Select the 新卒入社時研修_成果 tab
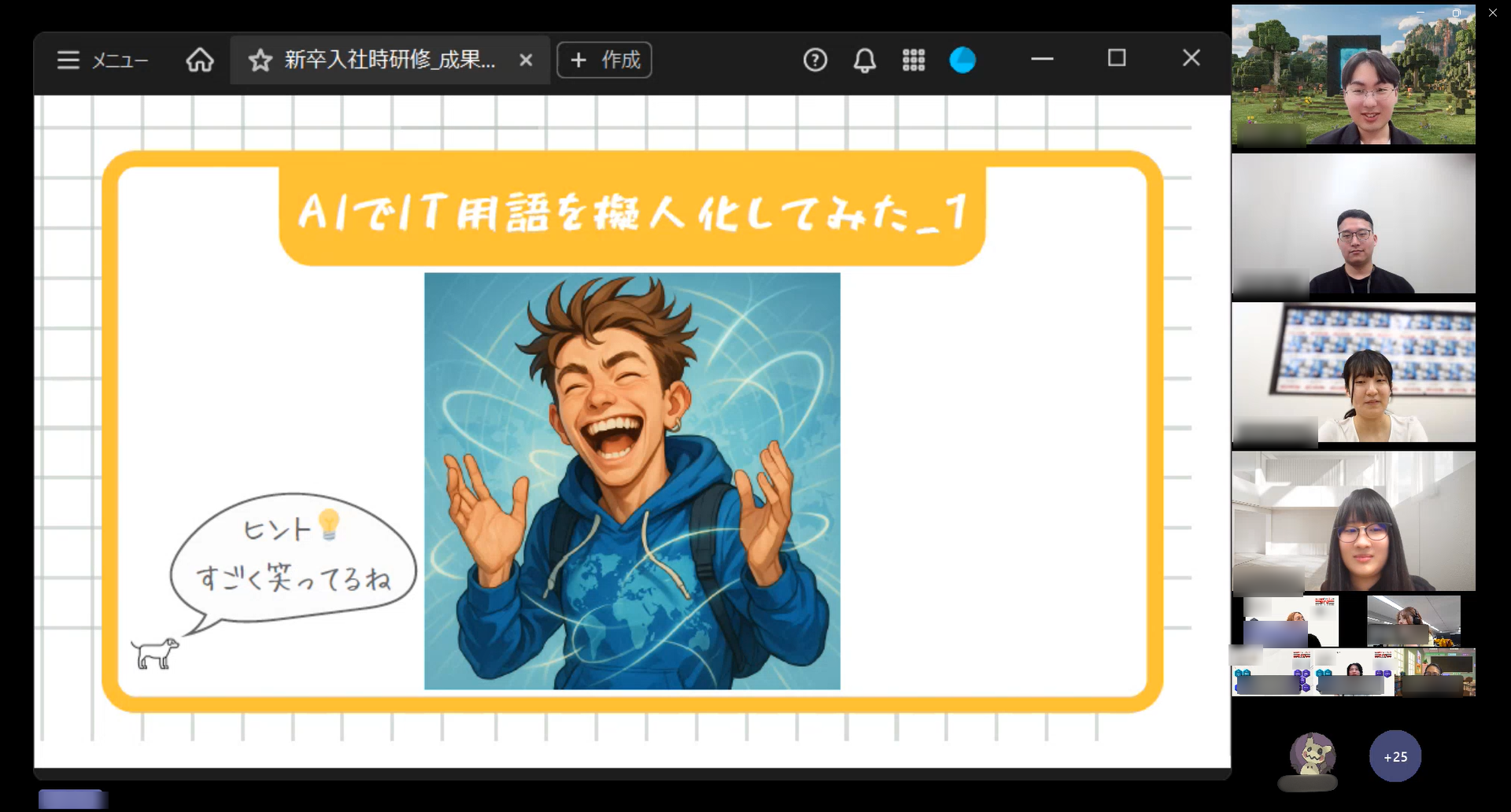Image resolution: width=1511 pixels, height=812 pixels. pyautogui.click(x=390, y=60)
